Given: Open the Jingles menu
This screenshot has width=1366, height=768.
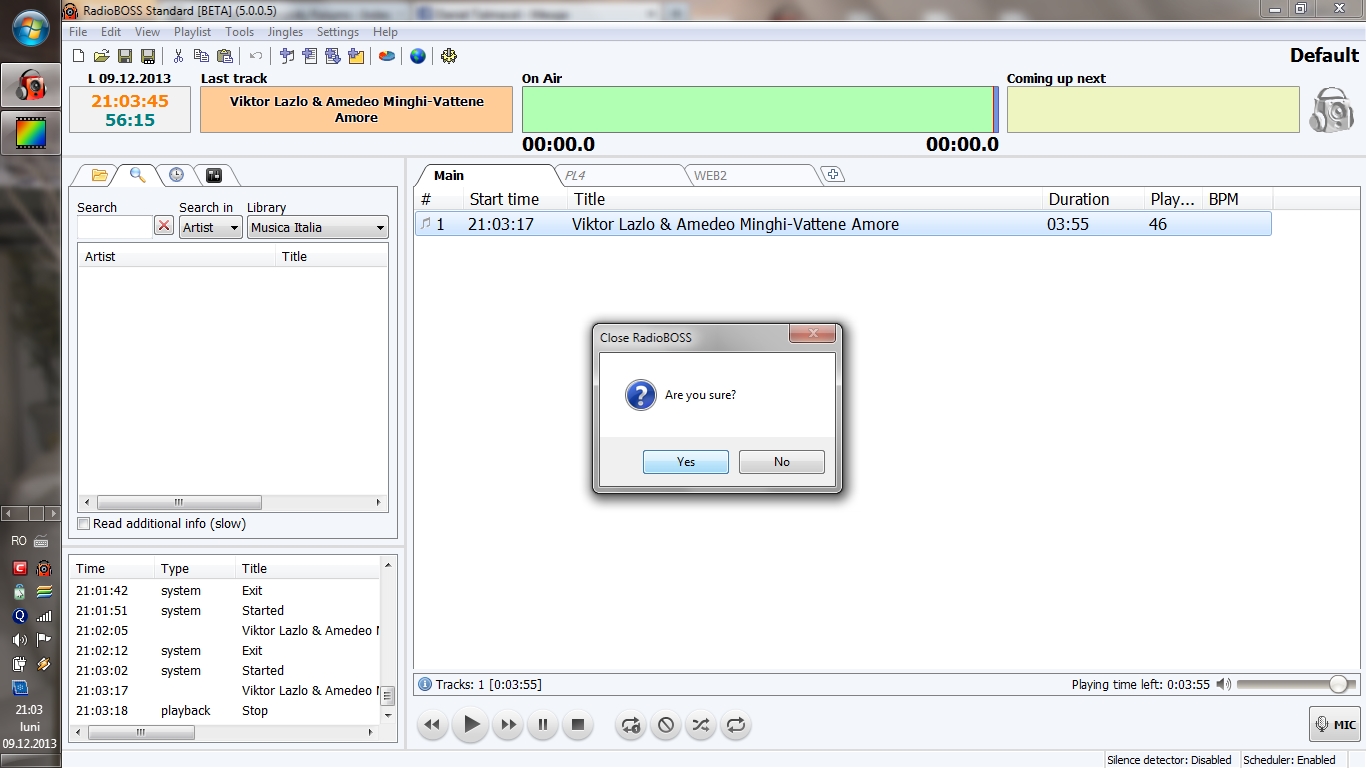Looking at the screenshot, I should 285,32.
